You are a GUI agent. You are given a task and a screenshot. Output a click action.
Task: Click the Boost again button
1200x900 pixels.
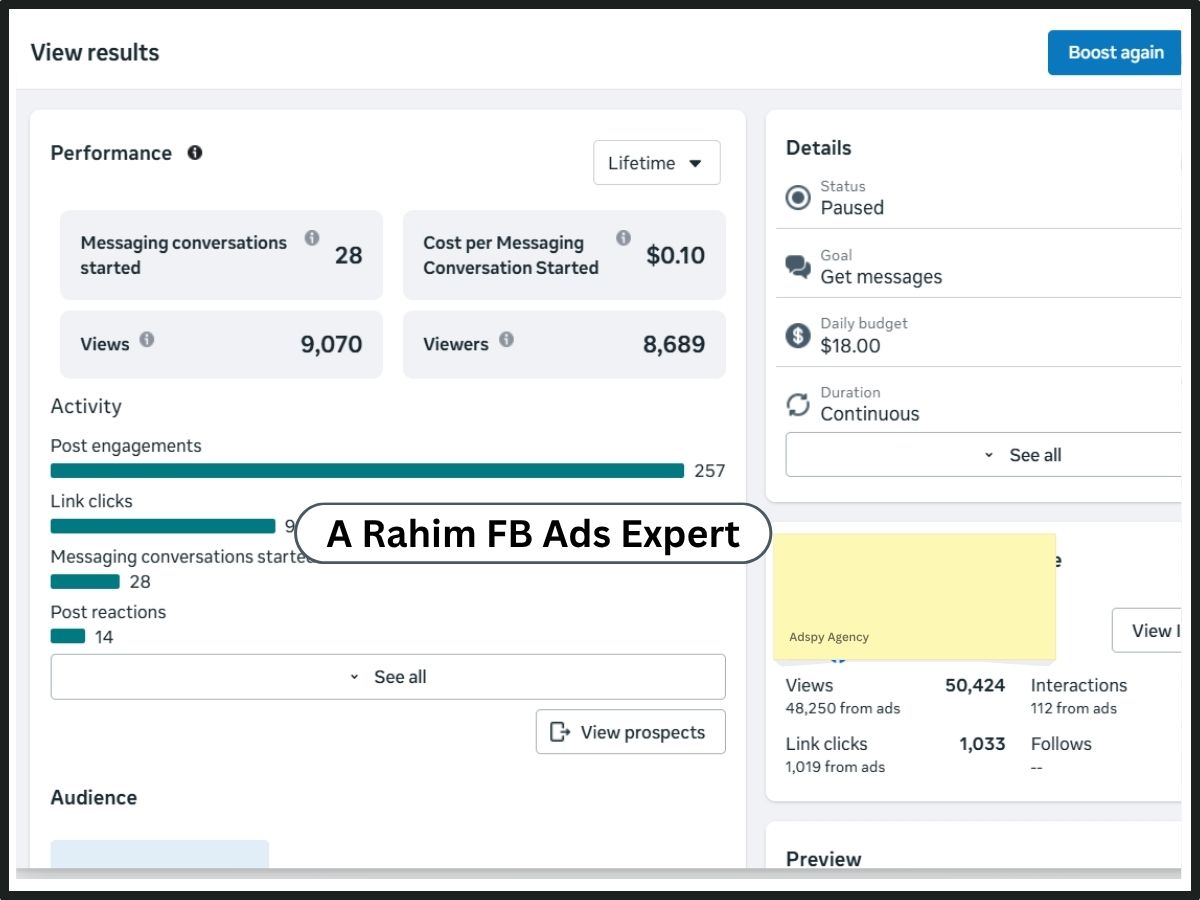[x=1115, y=53]
